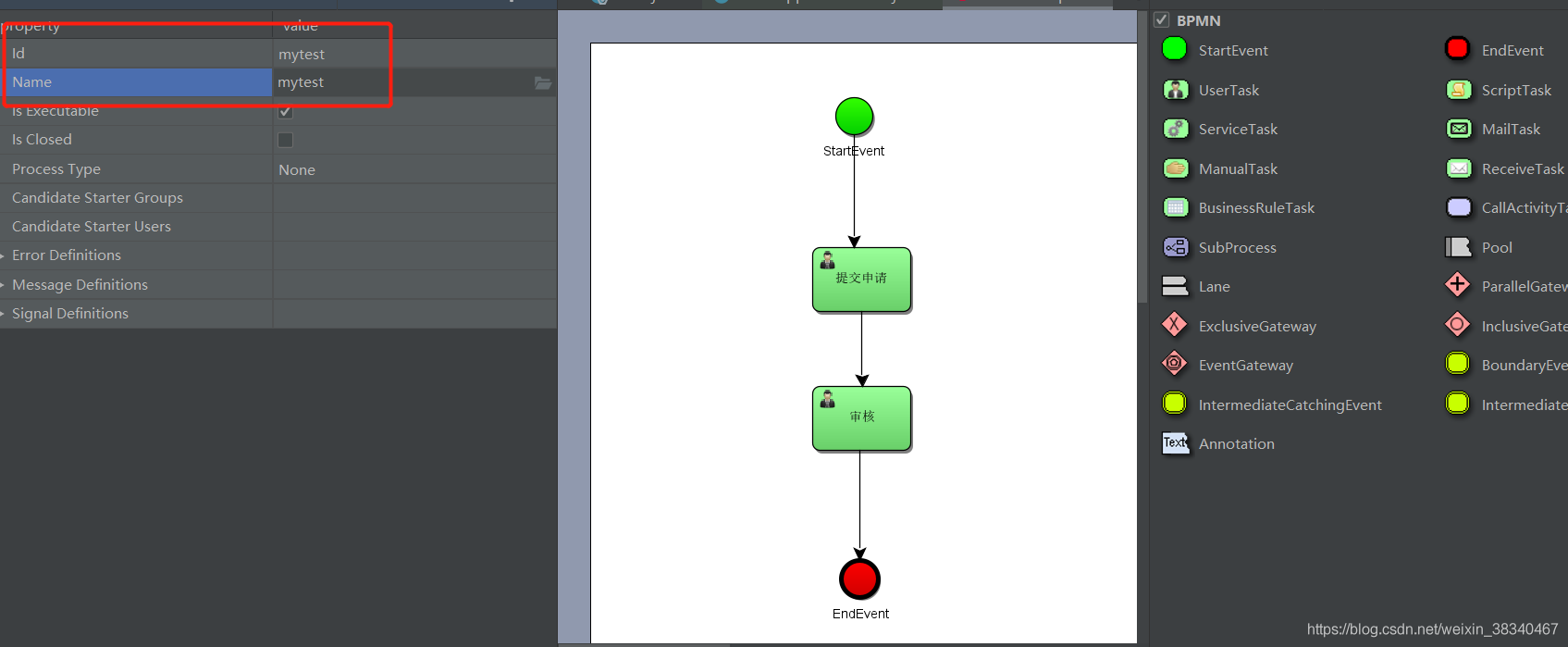
Task: Click the green StartEvent node on canvas
Action: [x=854, y=117]
